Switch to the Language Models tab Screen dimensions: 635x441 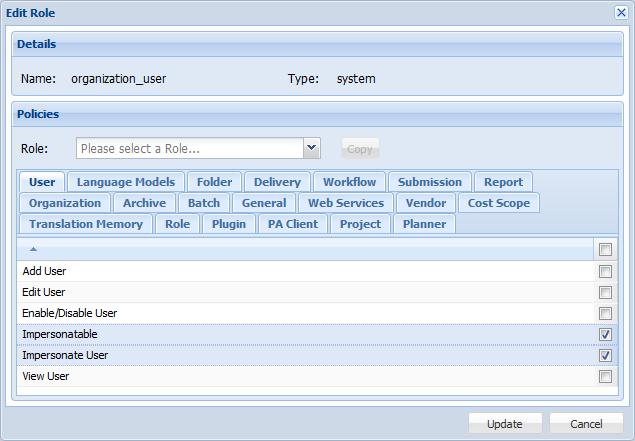(x=126, y=182)
